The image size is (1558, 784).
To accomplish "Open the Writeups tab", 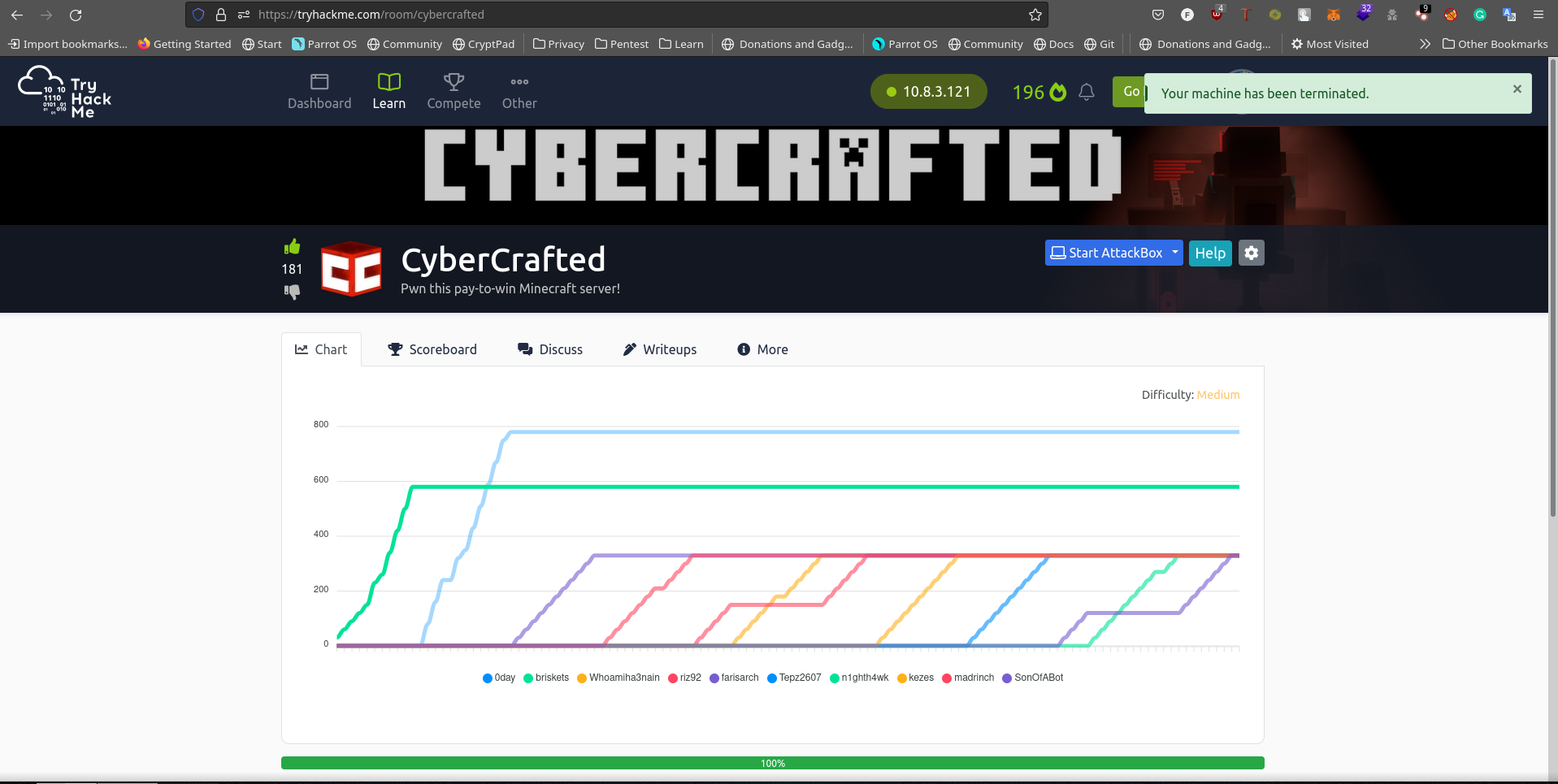I will [x=660, y=349].
